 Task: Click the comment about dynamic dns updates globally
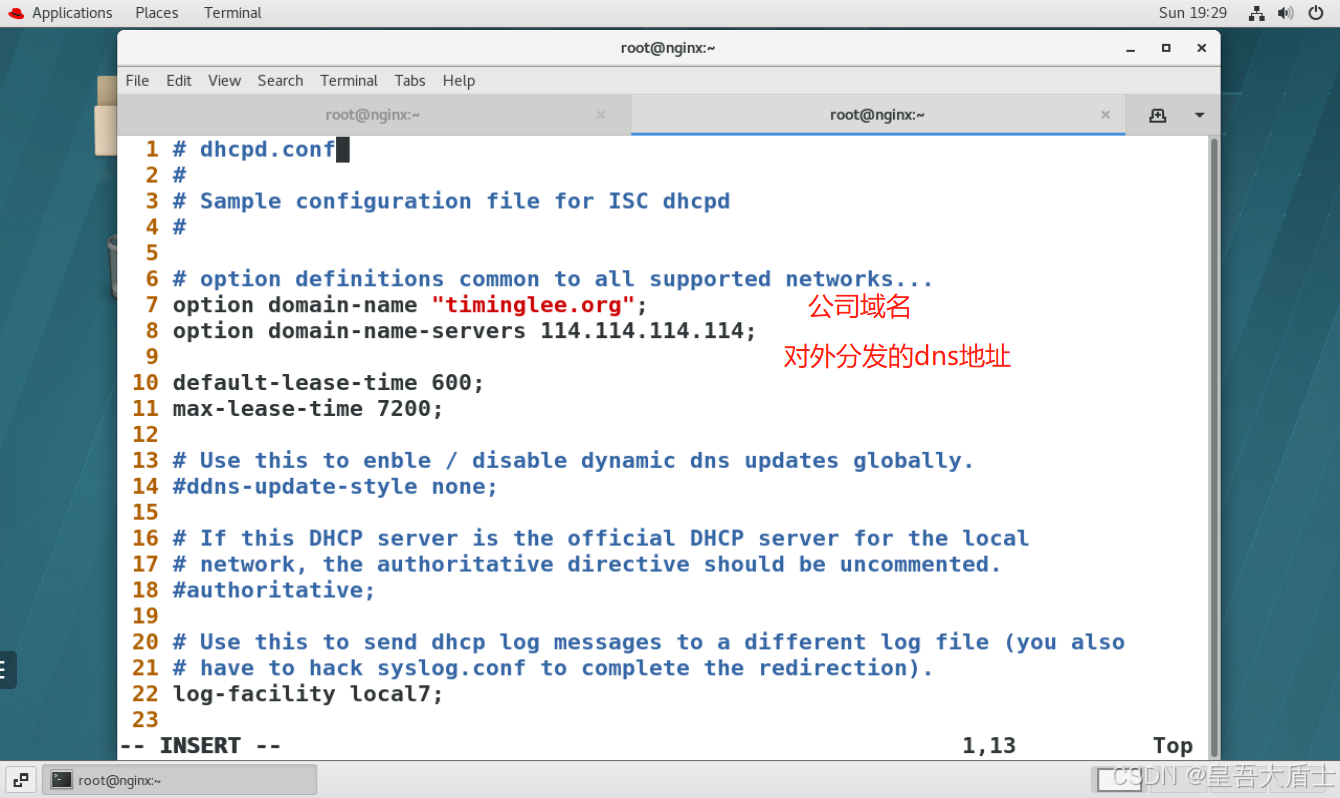[573, 461]
